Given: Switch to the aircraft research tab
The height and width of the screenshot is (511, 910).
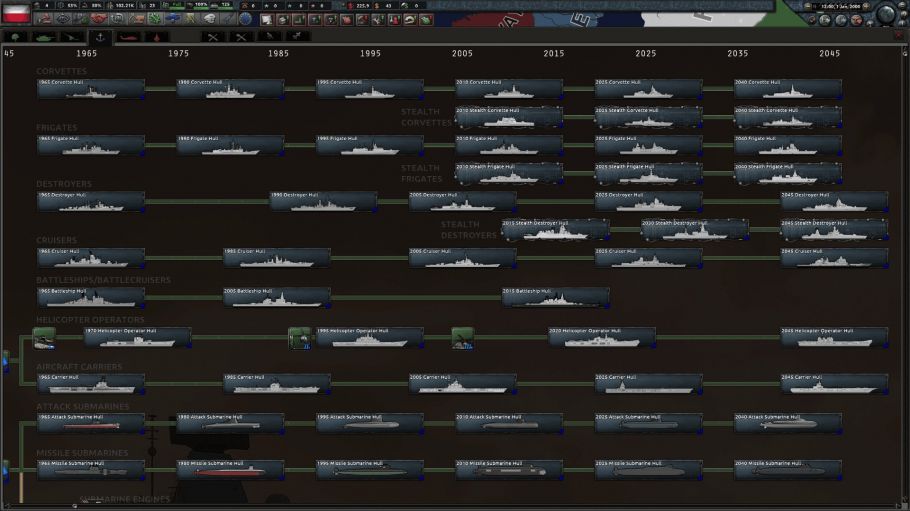Looking at the screenshot, I should tap(71, 37).
